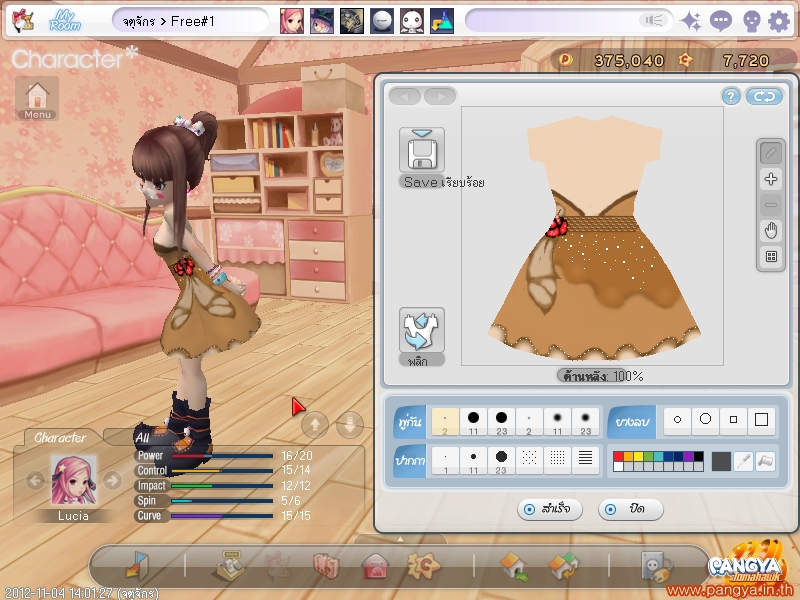Click the Lucia character portrait
Image resolution: width=800 pixels, height=600 pixels.
pyautogui.click(x=73, y=480)
